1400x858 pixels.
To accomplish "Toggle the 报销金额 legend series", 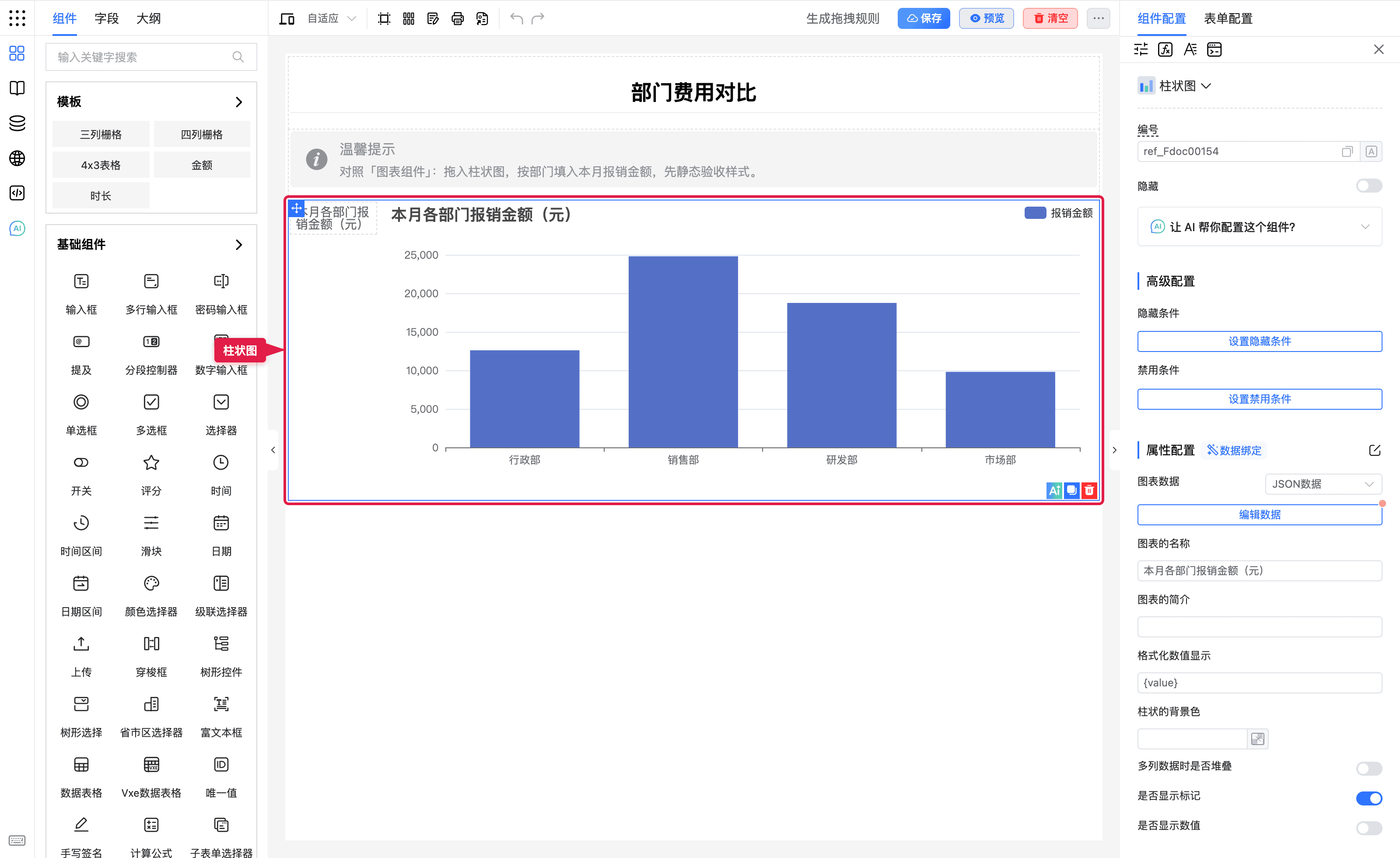I will pos(1058,213).
